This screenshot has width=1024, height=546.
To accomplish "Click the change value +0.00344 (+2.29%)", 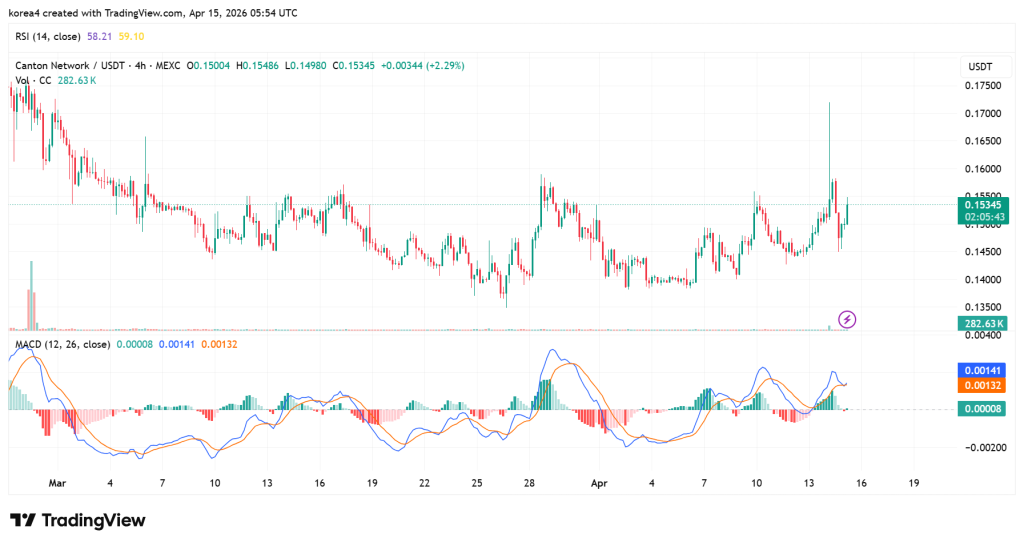I will coord(423,66).
